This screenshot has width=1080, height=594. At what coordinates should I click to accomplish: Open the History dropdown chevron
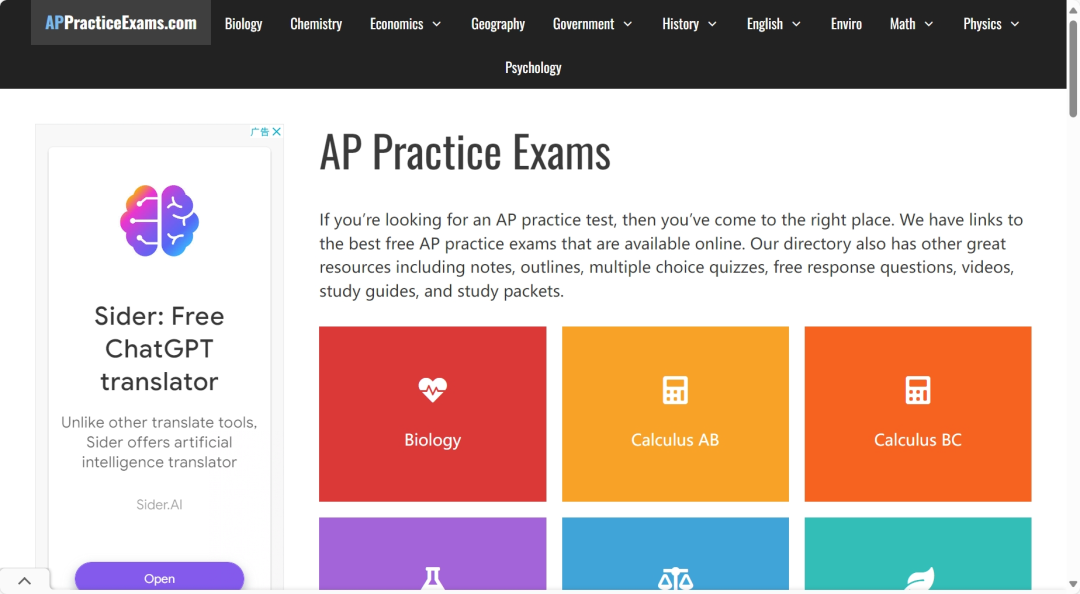[712, 24]
